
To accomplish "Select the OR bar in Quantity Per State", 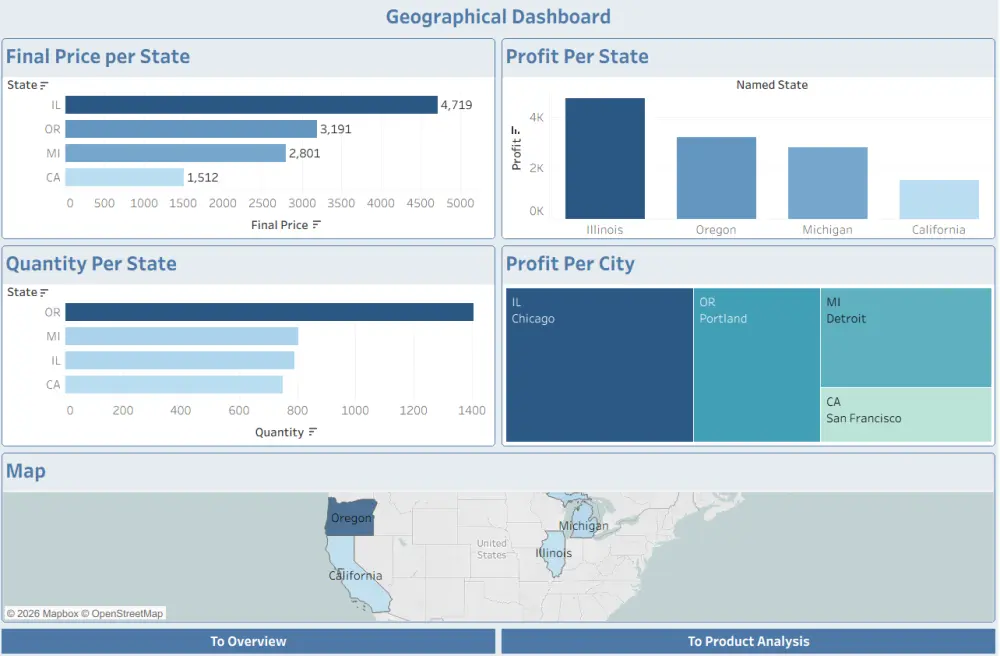I will (x=270, y=311).
